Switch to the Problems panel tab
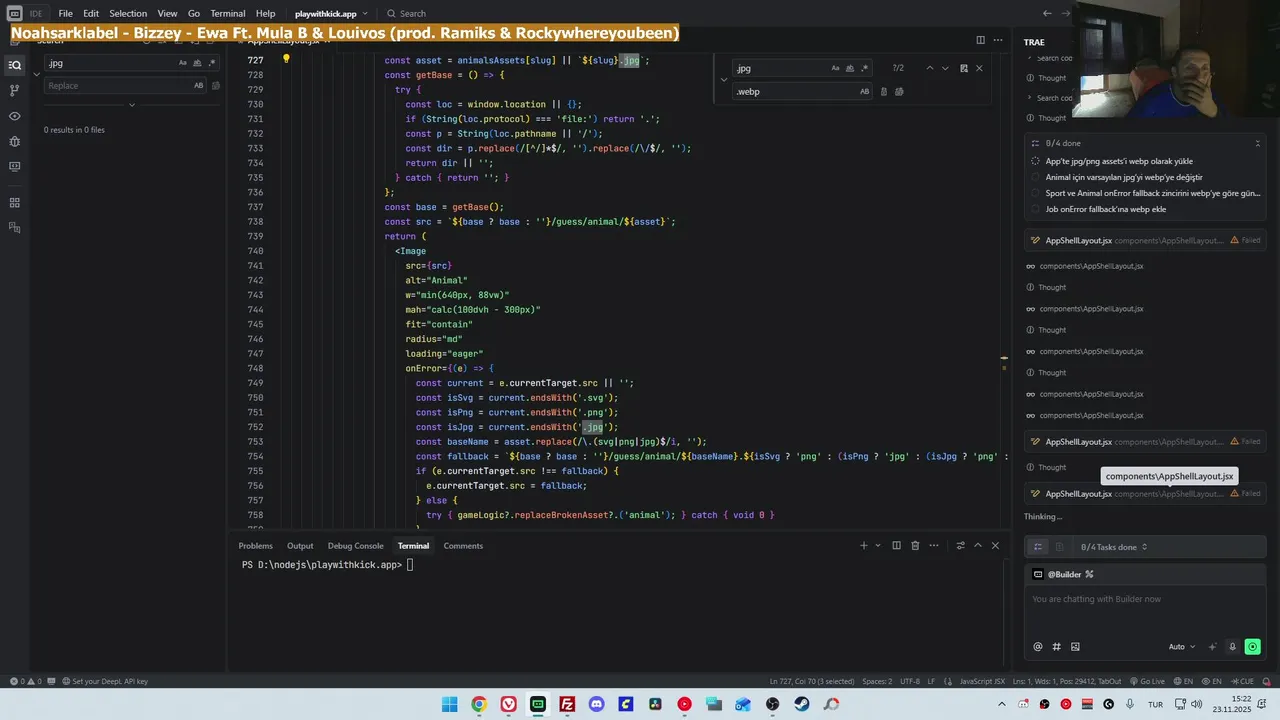 click(255, 546)
